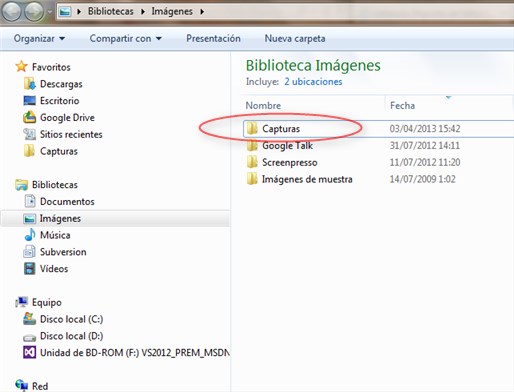Click the Vídeos film icon
The width and height of the screenshot is (514, 392).
pos(29,268)
